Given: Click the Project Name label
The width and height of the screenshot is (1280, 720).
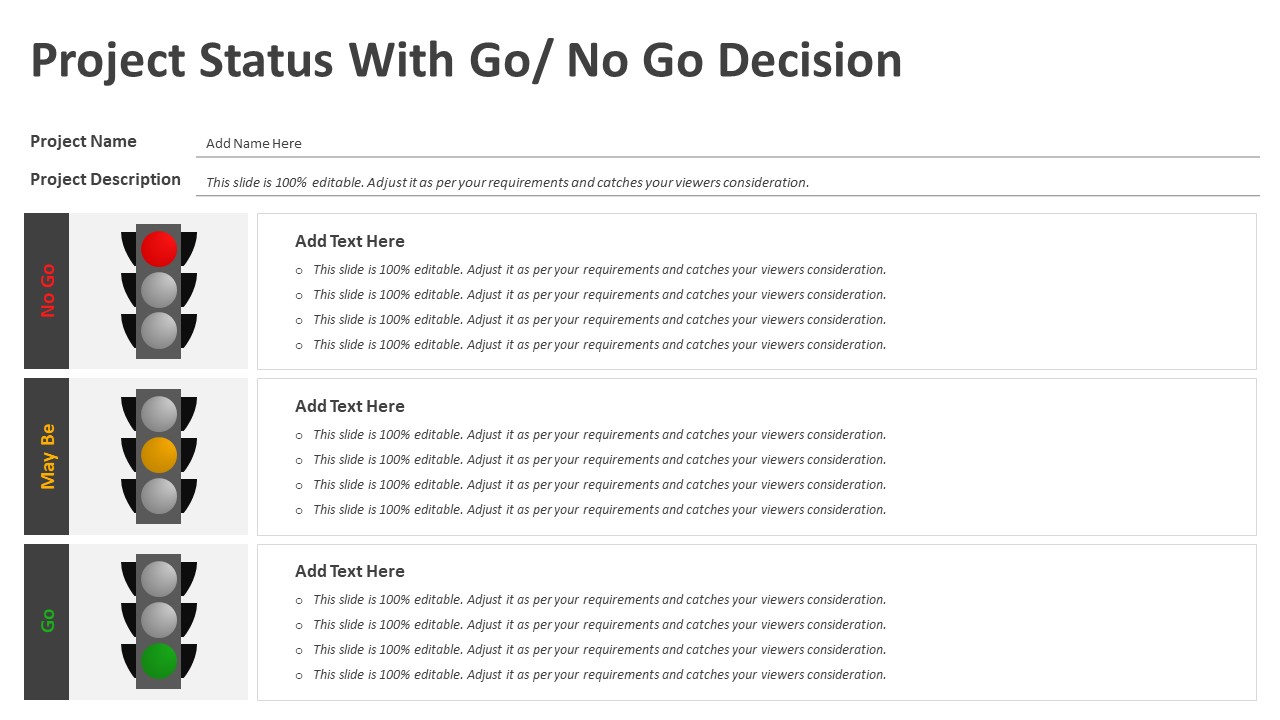Looking at the screenshot, I should click(83, 141).
